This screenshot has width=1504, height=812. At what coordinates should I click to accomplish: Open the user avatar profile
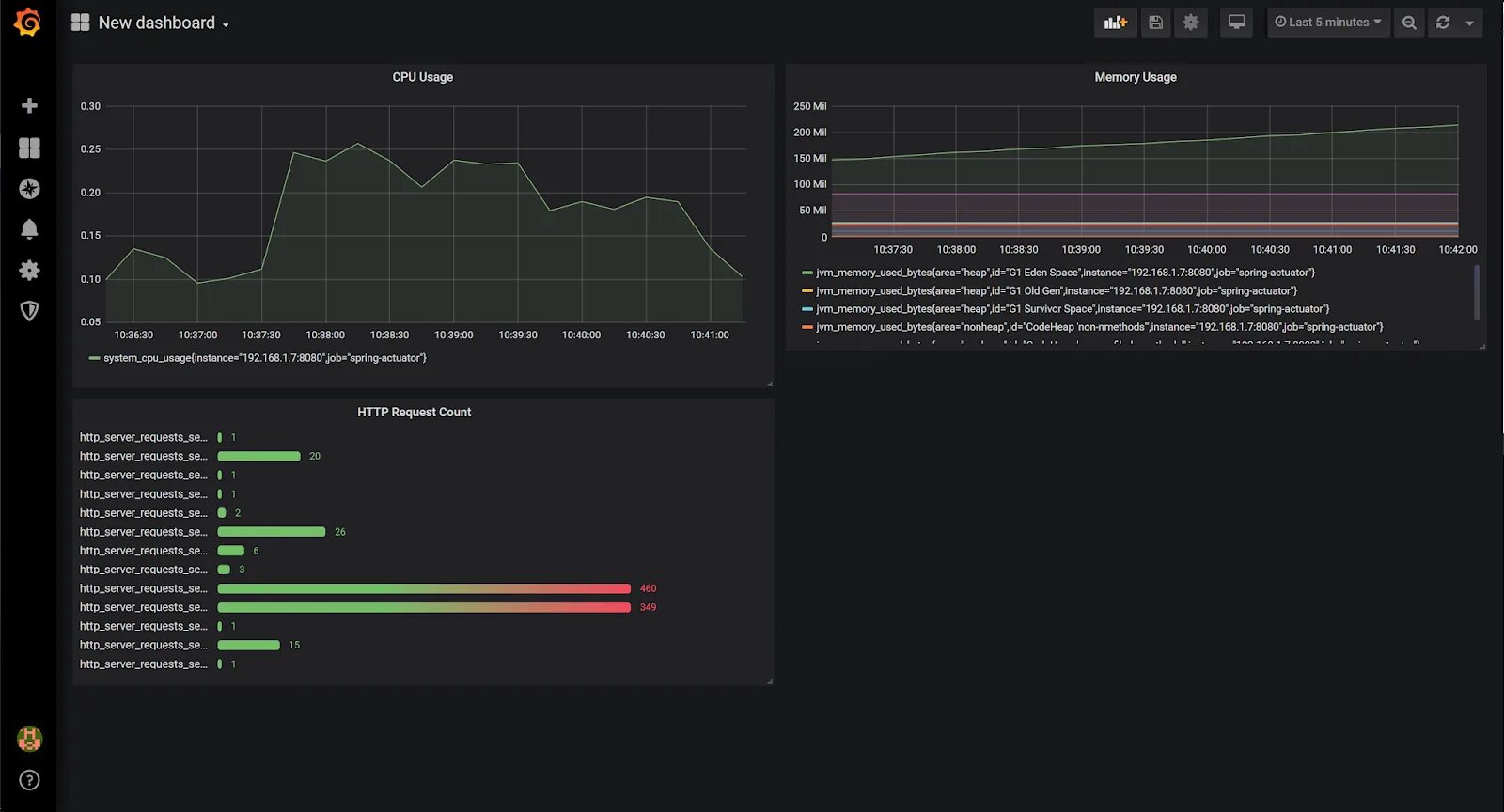pyautogui.click(x=29, y=739)
